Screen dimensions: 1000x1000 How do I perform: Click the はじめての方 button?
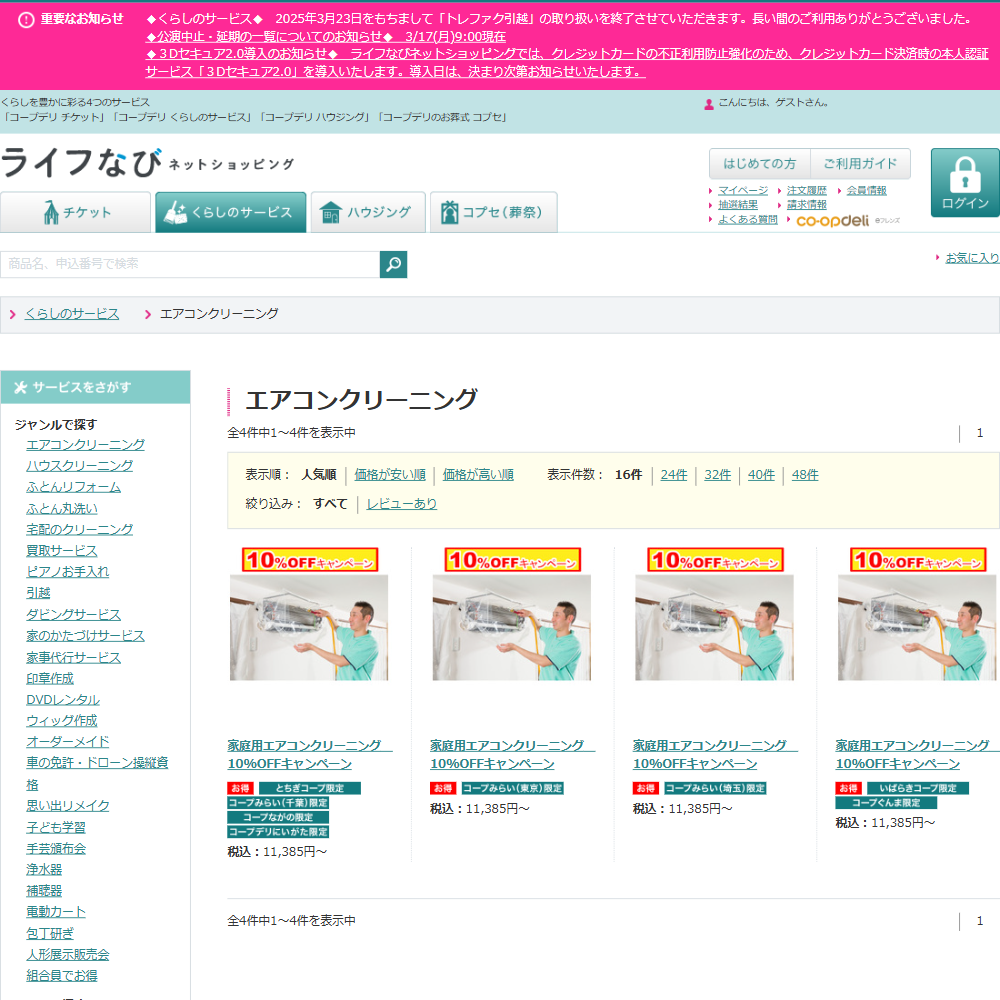[x=760, y=163]
